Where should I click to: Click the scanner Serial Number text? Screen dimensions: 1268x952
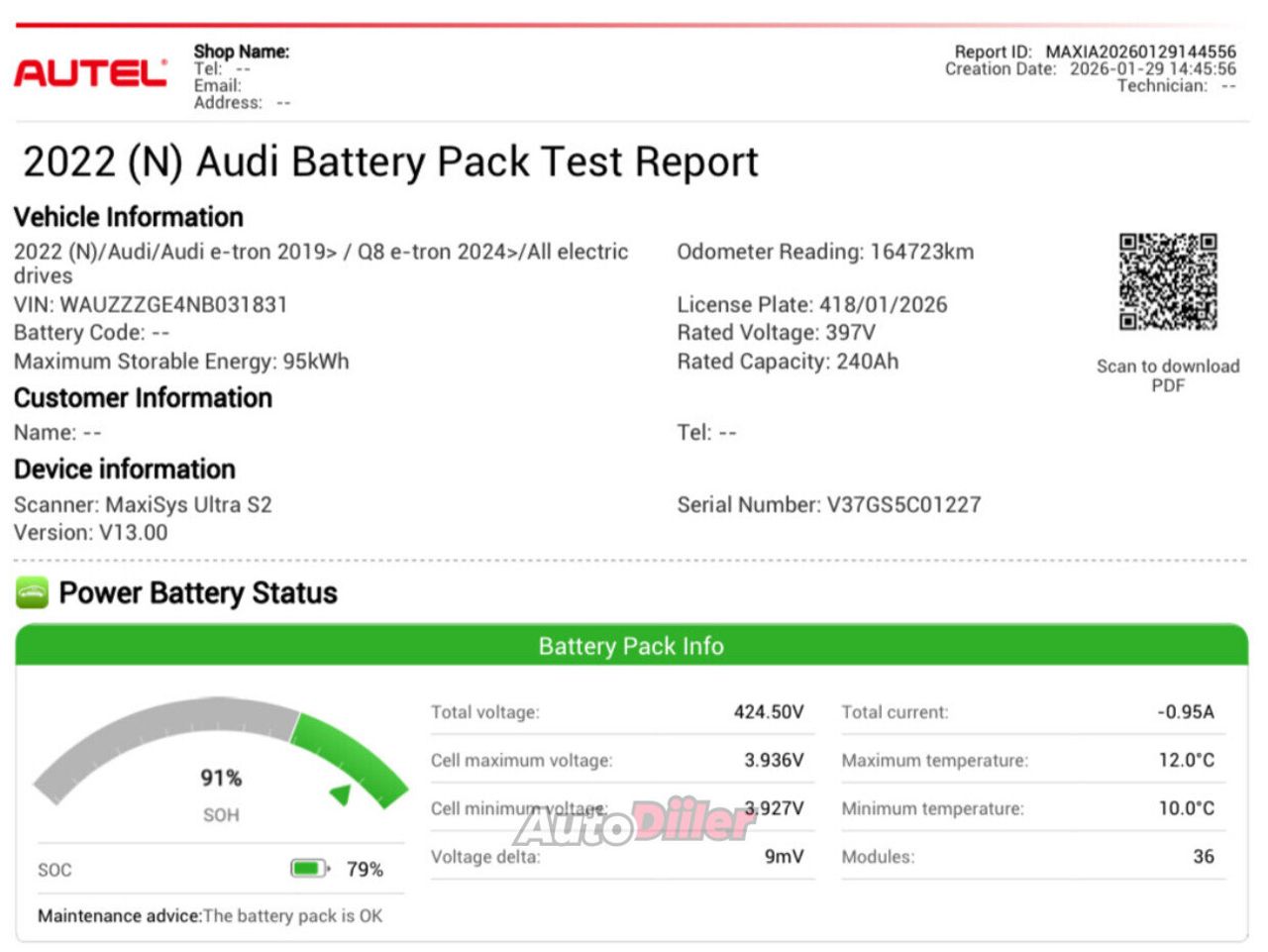pyautogui.click(x=828, y=505)
